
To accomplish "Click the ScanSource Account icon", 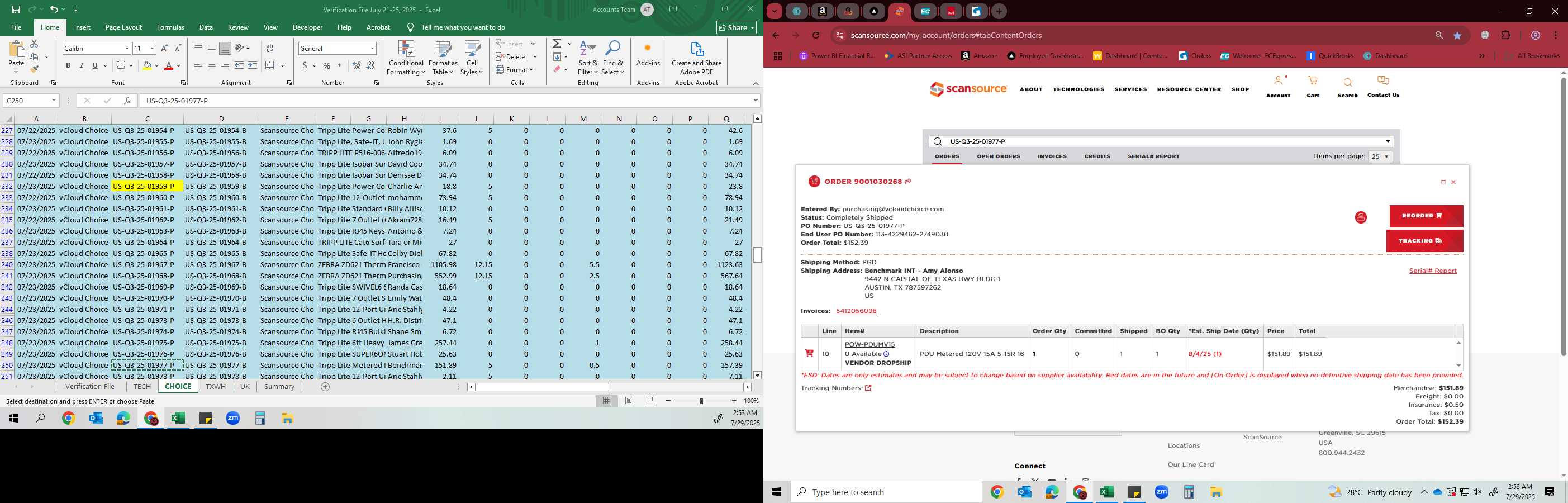I will tap(1279, 81).
